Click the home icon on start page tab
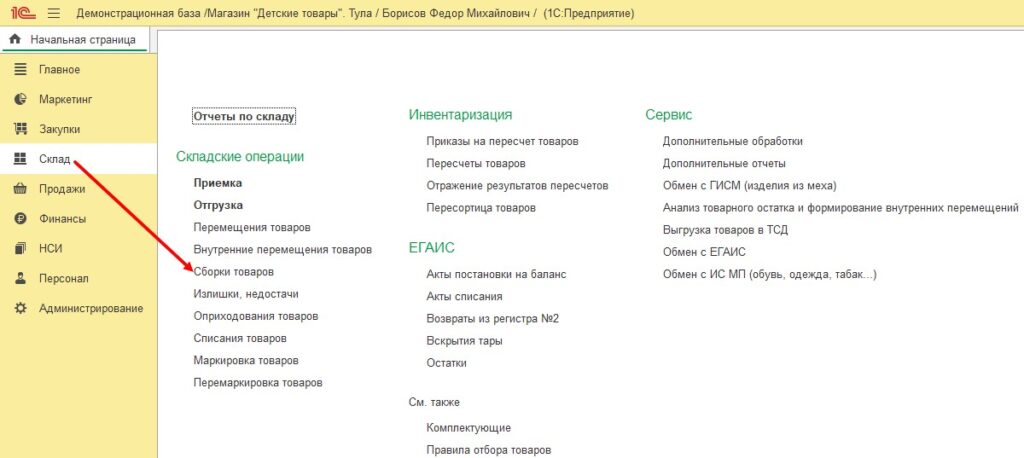1024x458 pixels. coord(15,40)
